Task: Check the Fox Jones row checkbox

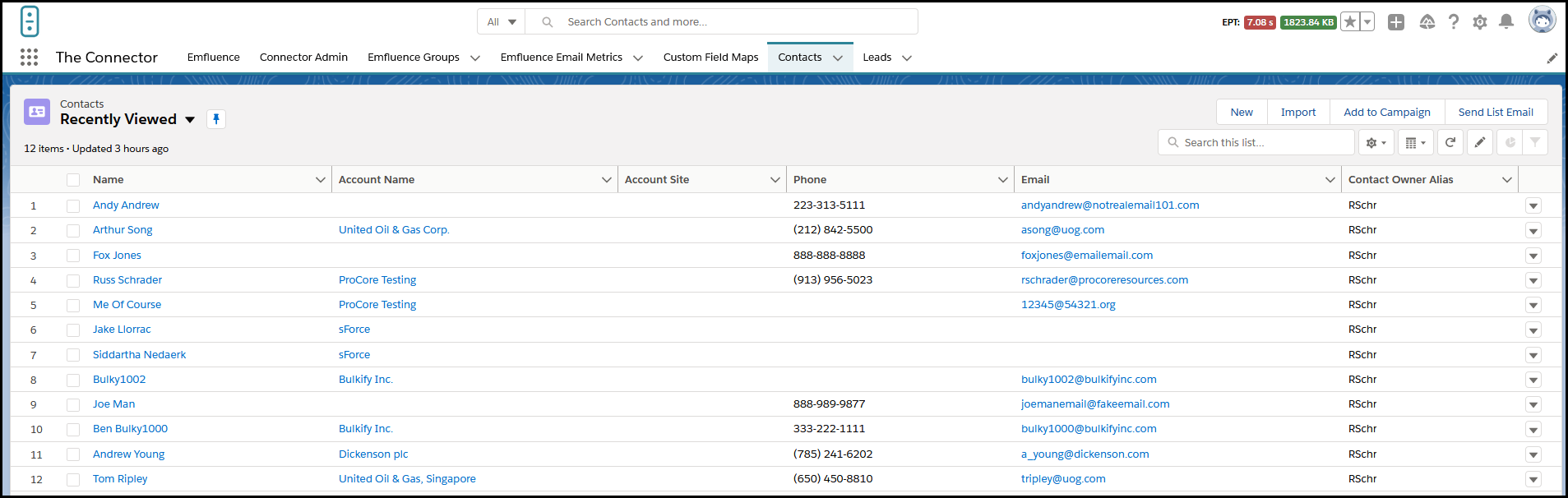Action: coord(73,256)
